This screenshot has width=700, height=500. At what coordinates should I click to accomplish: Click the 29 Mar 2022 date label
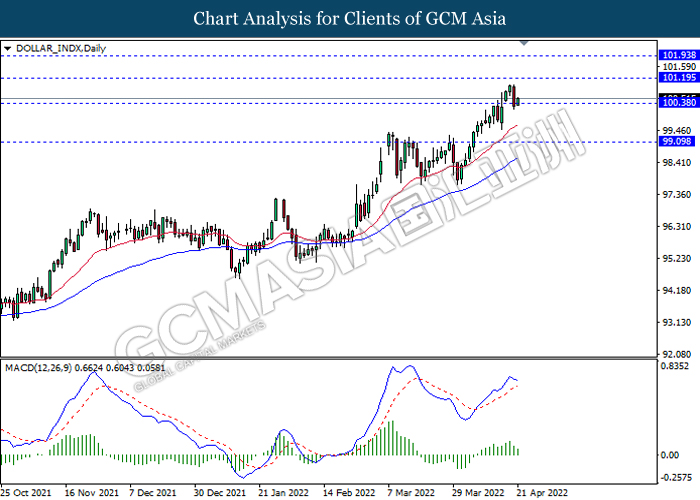tap(479, 492)
